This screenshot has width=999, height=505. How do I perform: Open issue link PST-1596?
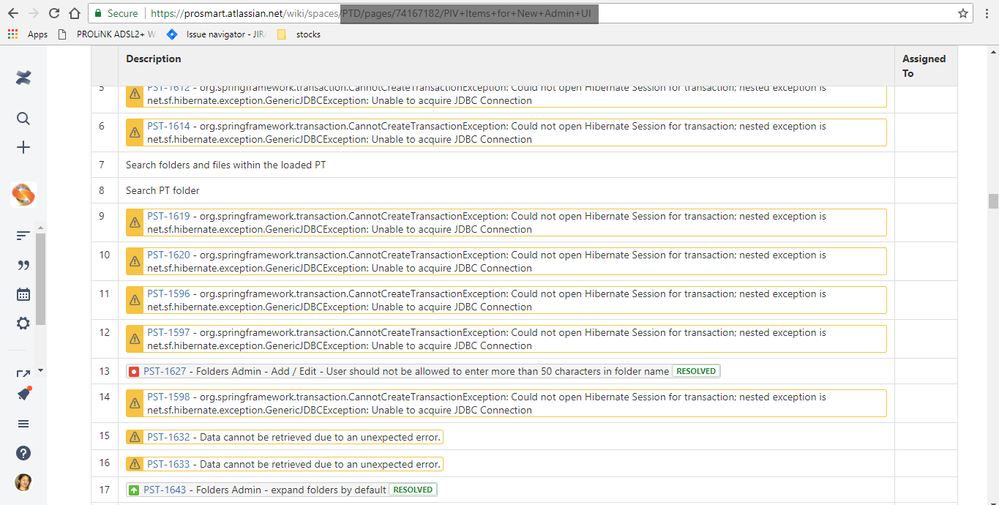[168, 294]
